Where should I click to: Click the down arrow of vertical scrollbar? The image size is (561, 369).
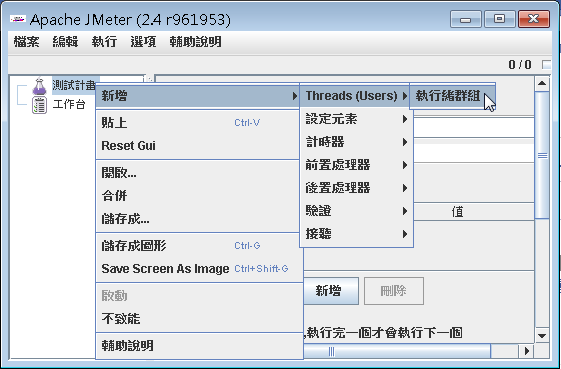(x=542, y=336)
